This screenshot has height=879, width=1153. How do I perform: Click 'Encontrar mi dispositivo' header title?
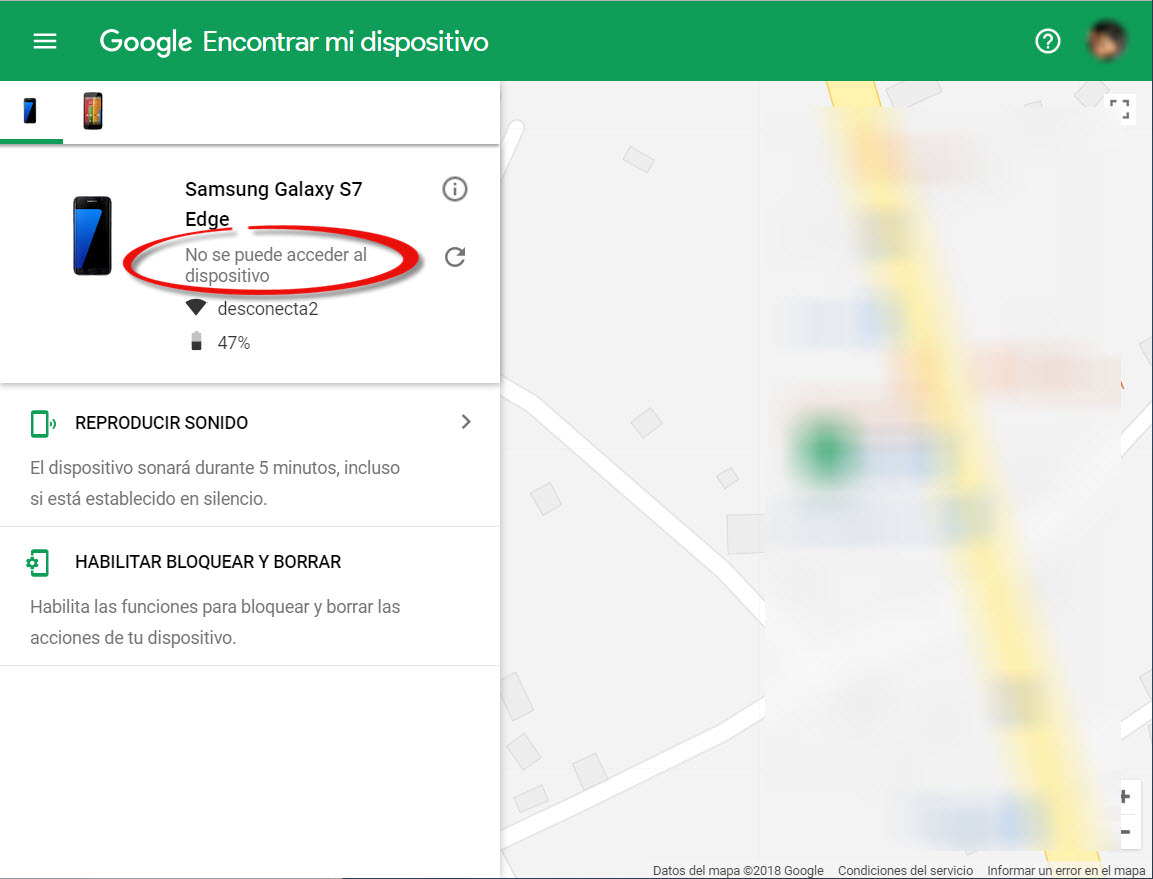pos(346,42)
